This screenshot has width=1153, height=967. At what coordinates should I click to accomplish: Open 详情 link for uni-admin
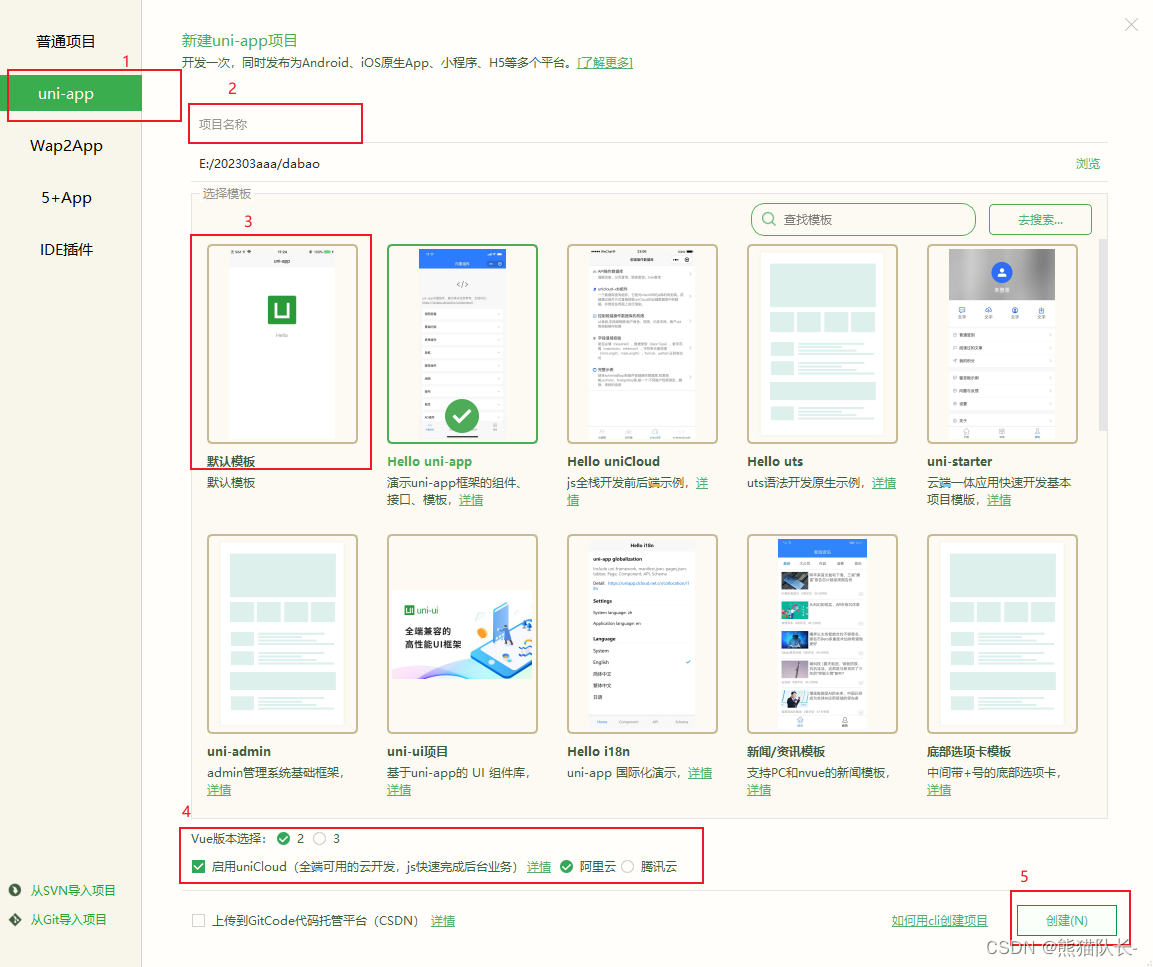point(219,790)
